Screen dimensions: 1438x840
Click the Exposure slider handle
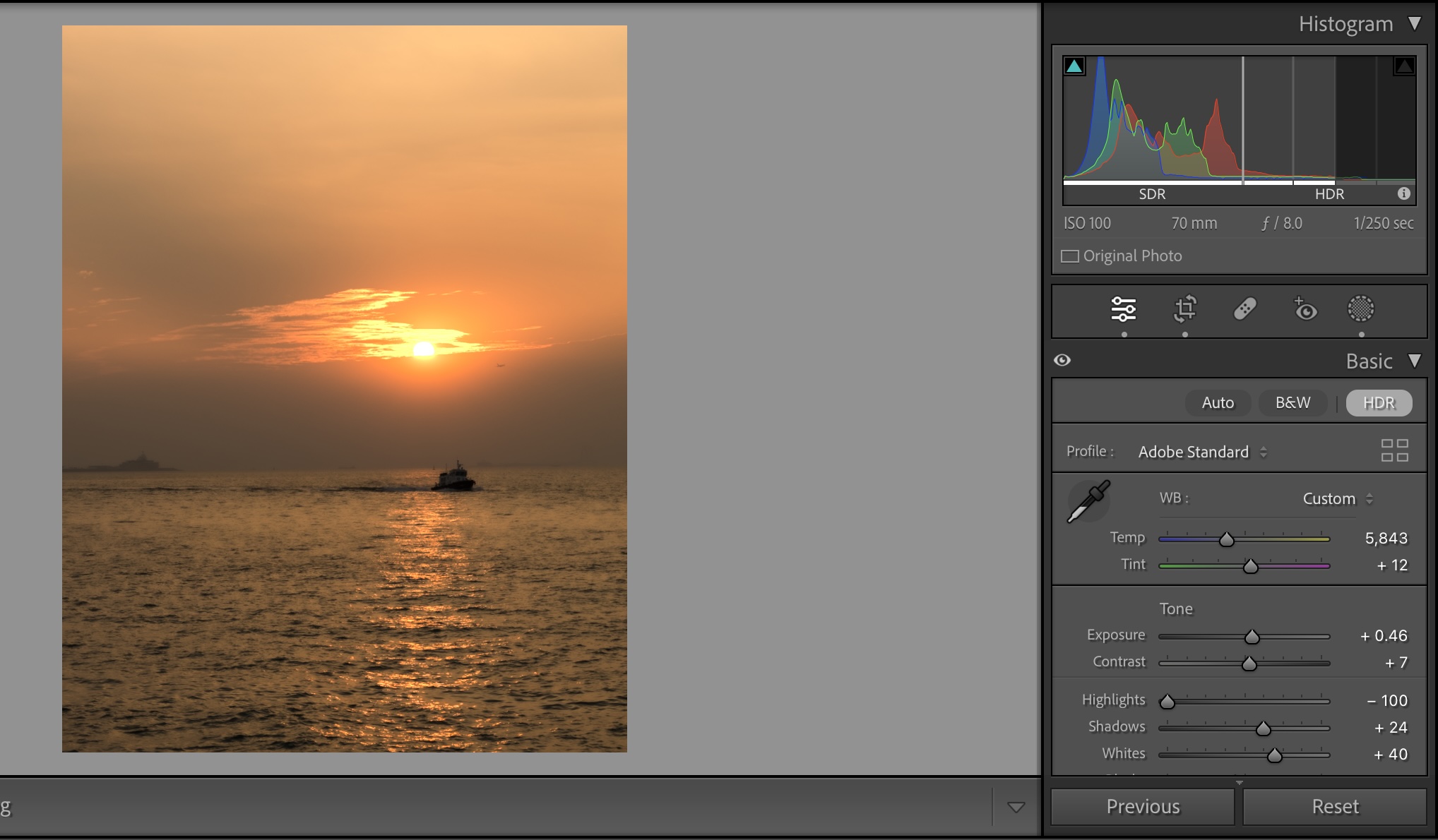tap(1252, 637)
